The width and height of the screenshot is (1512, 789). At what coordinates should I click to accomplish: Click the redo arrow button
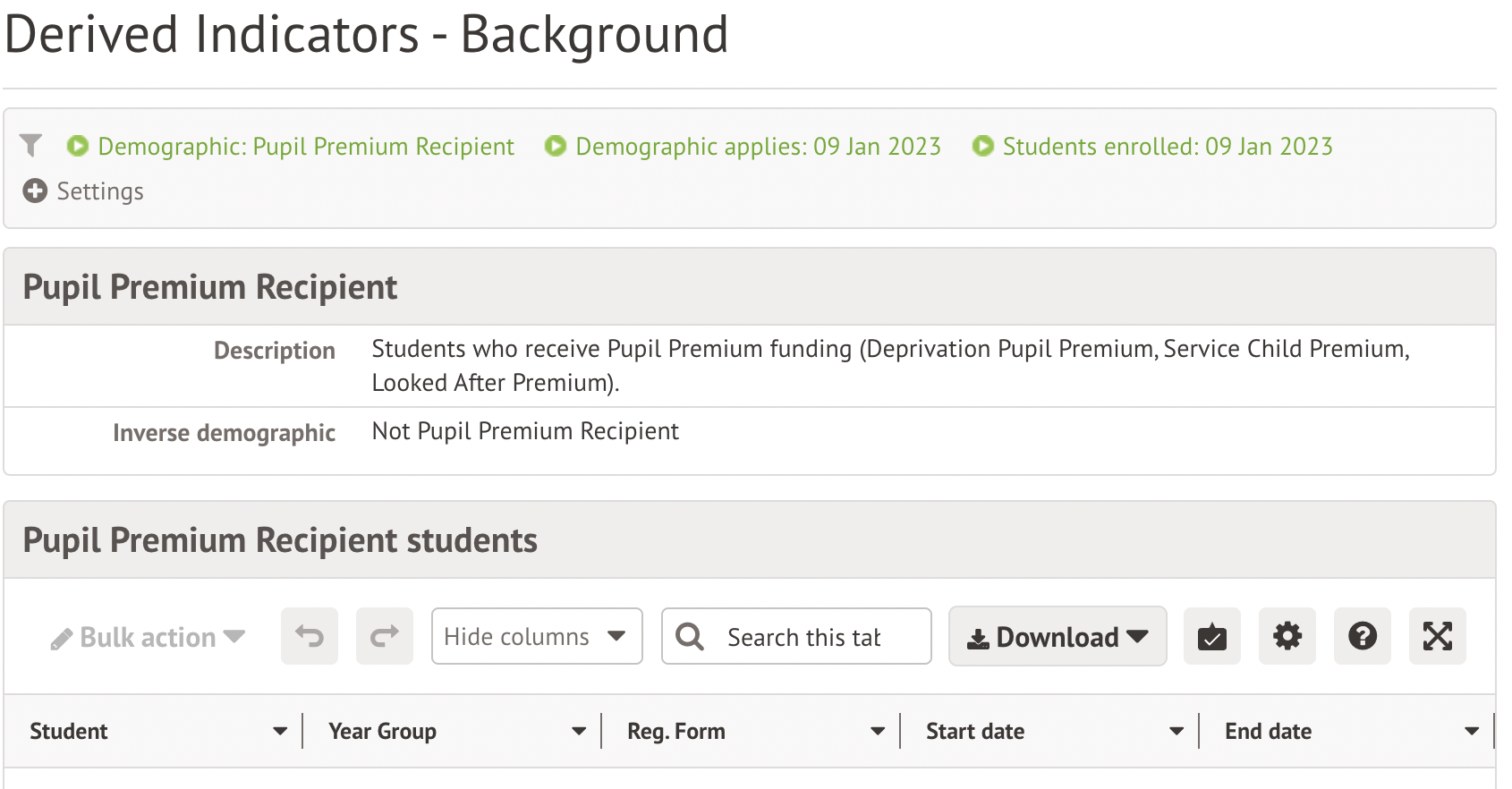385,636
